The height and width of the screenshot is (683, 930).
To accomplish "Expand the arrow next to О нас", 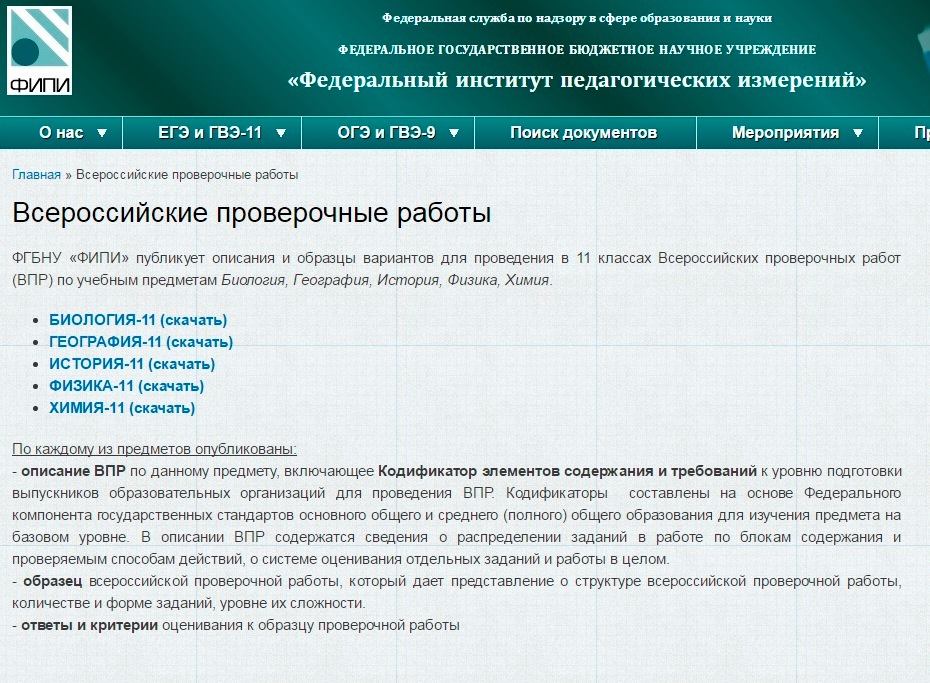I will pyautogui.click(x=102, y=133).
